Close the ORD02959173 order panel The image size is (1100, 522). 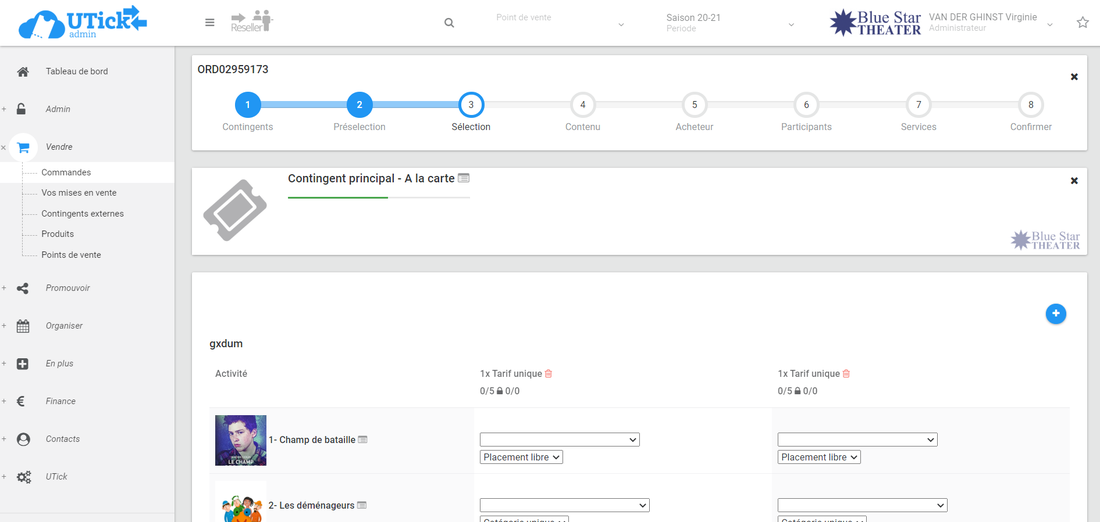(1074, 77)
